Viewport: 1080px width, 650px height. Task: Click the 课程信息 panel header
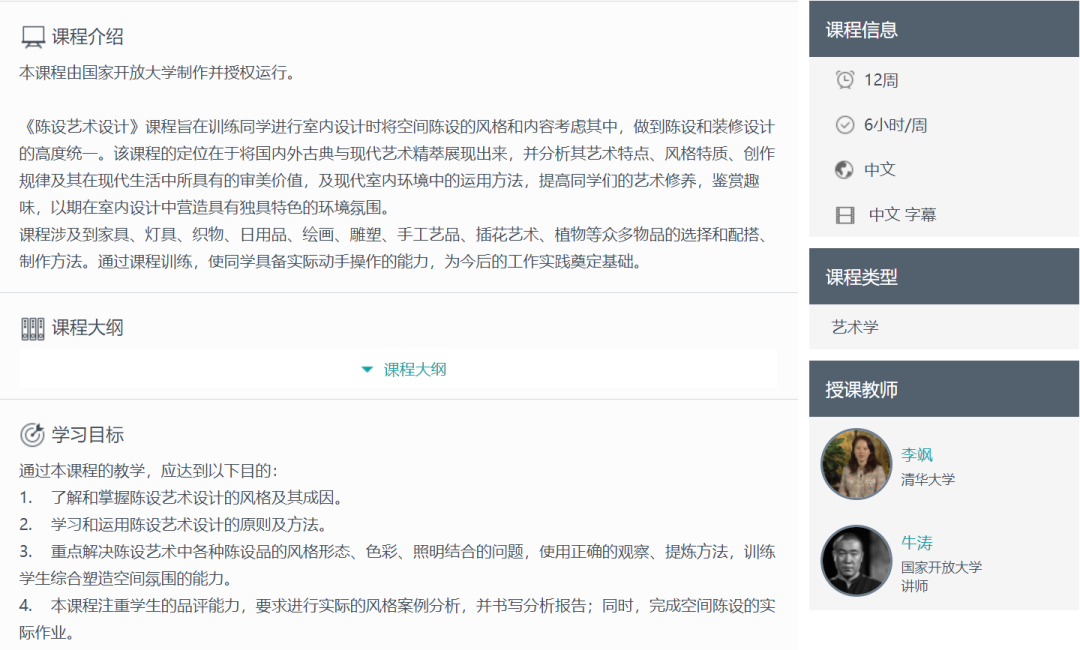coord(943,30)
